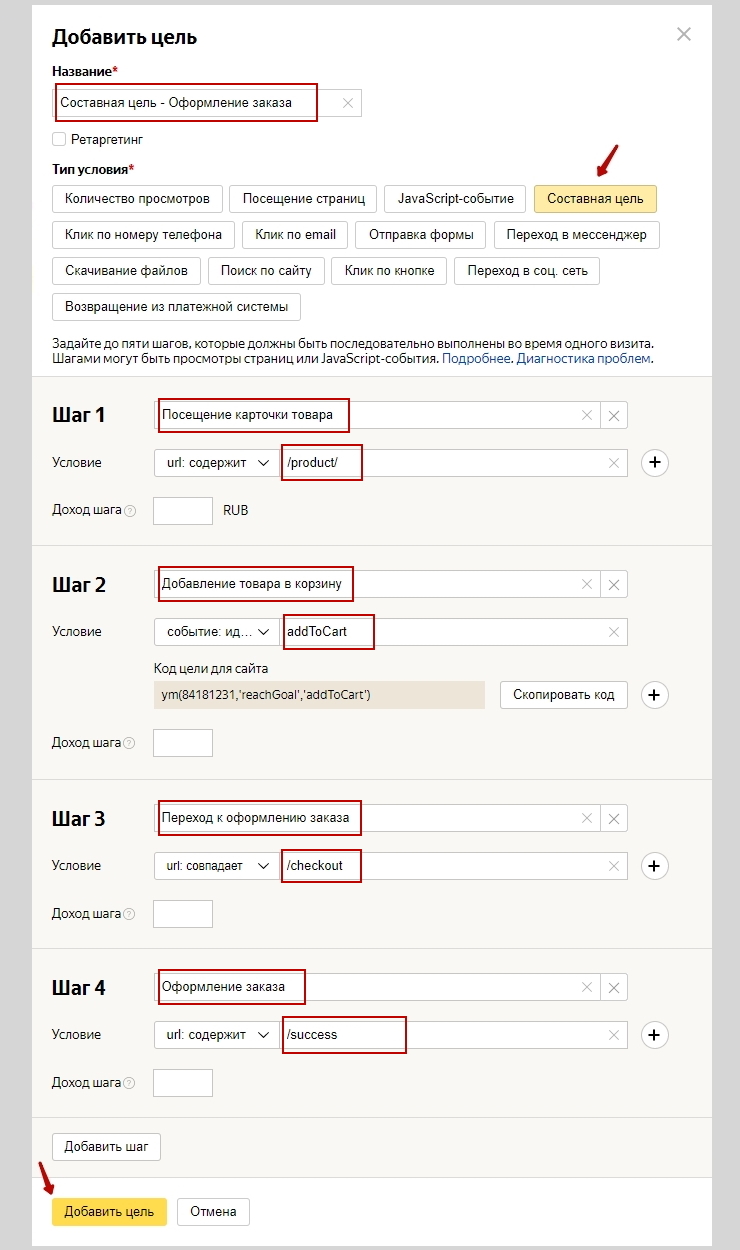Close the Добавить цель dialog with X
Image resolution: width=740 pixels, height=1250 pixels.
coord(684,35)
